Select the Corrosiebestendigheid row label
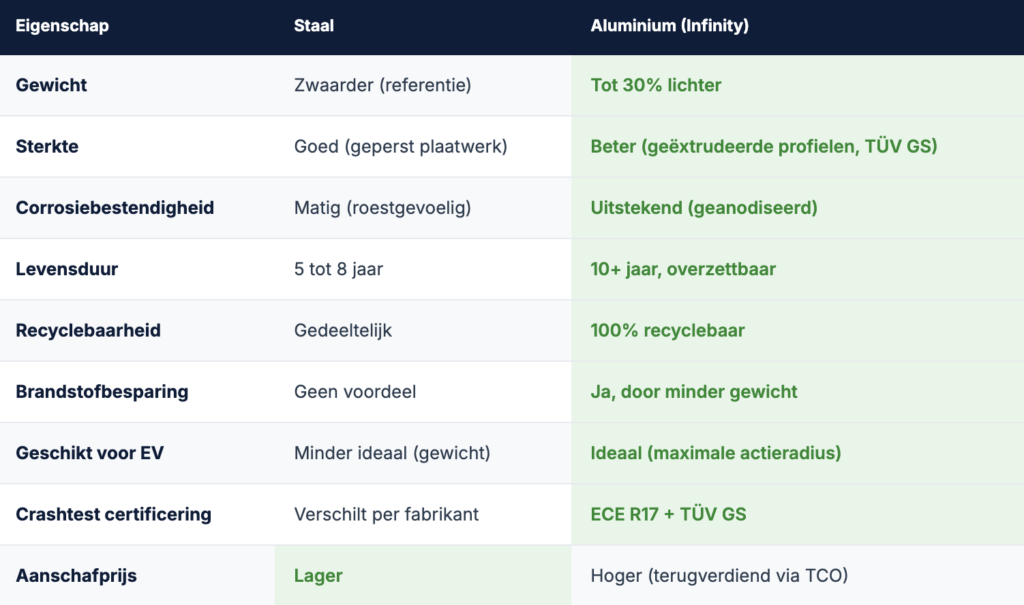 115,208
